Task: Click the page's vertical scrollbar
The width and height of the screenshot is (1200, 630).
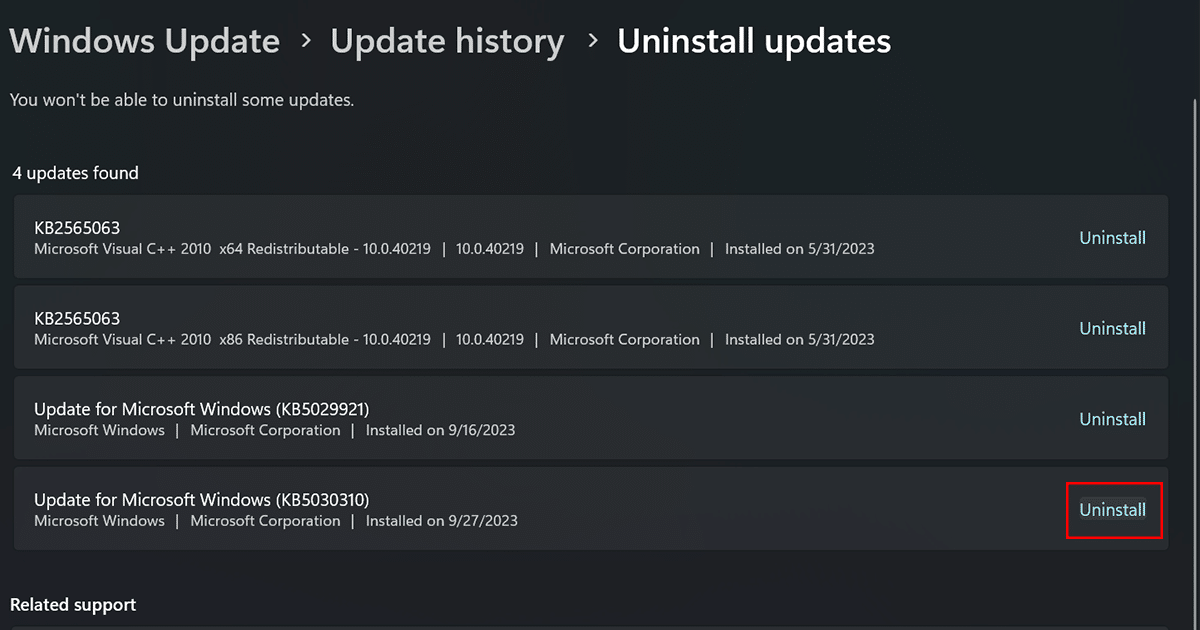Action: tap(1193, 300)
